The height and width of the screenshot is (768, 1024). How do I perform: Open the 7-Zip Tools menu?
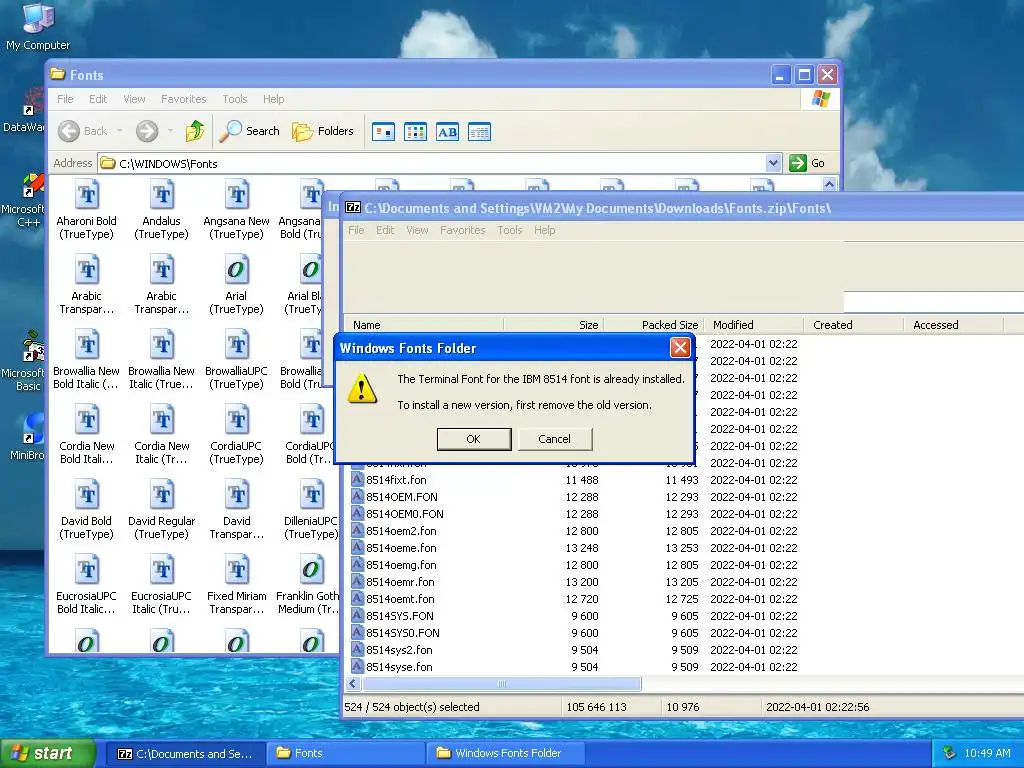click(x=510, y=230)
